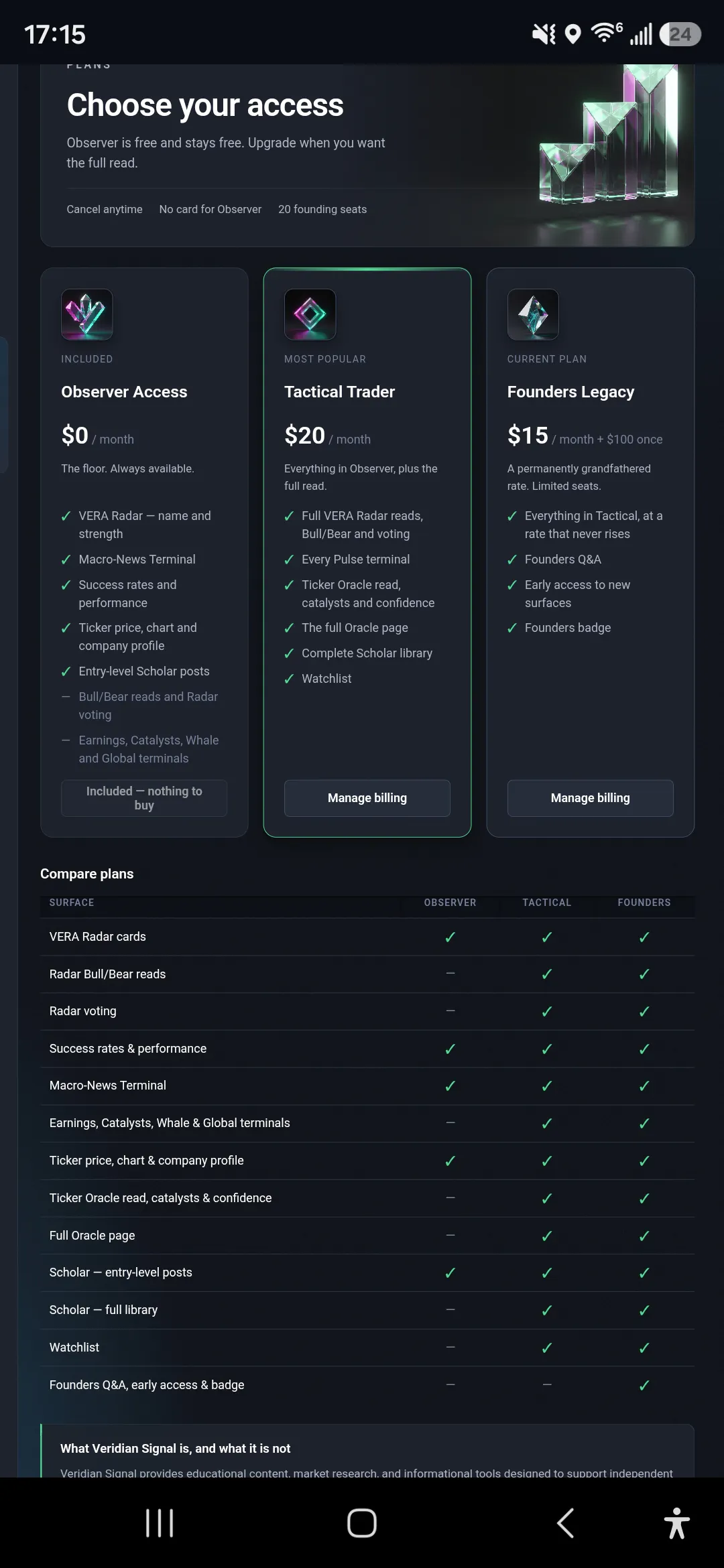
Task: Tap 'Ticker price, chart & company profile' row
Action: click(367, 1161)
